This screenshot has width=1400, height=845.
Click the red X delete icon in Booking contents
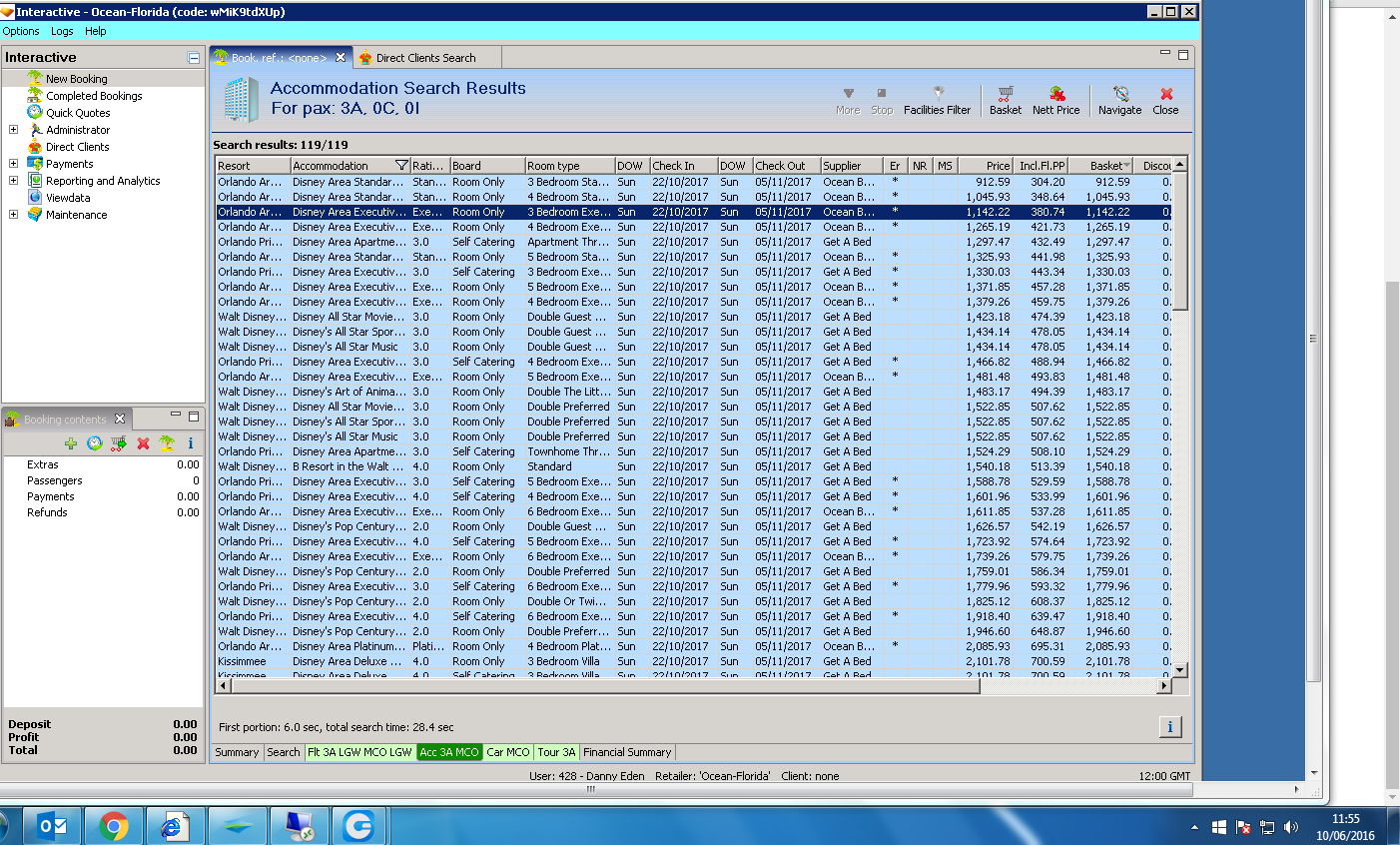coord(143,443)
